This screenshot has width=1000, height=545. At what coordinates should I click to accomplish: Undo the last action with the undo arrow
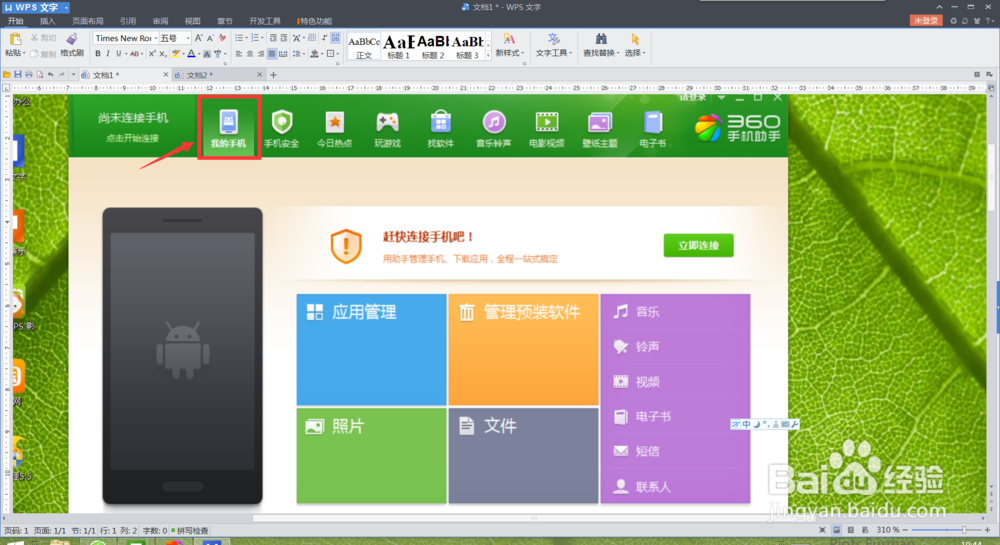pos(50,75)
